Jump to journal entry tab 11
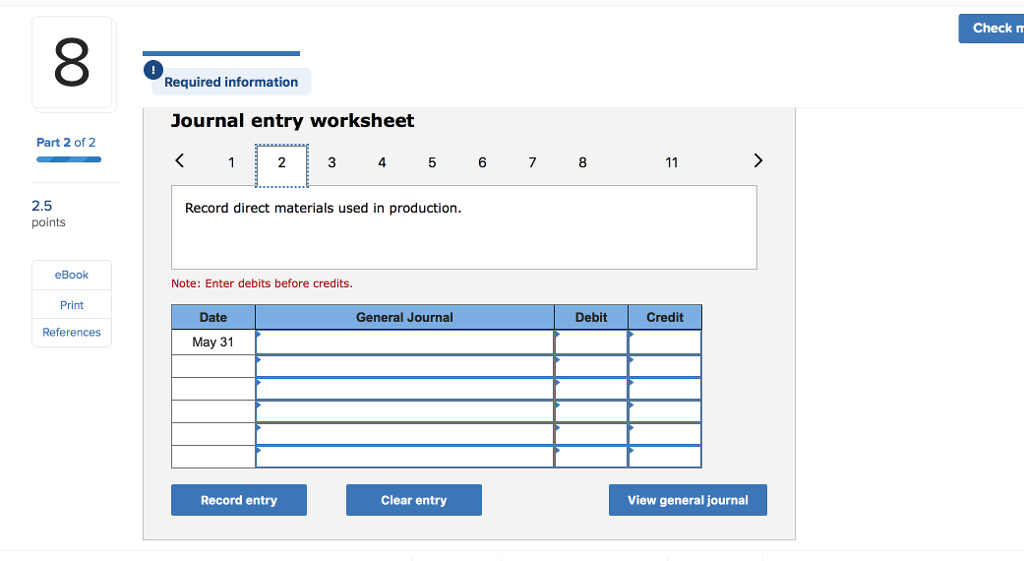Image resolution: width=1024 pixels, height=561 pixels. pyautogui.click(x=671, y=163)
